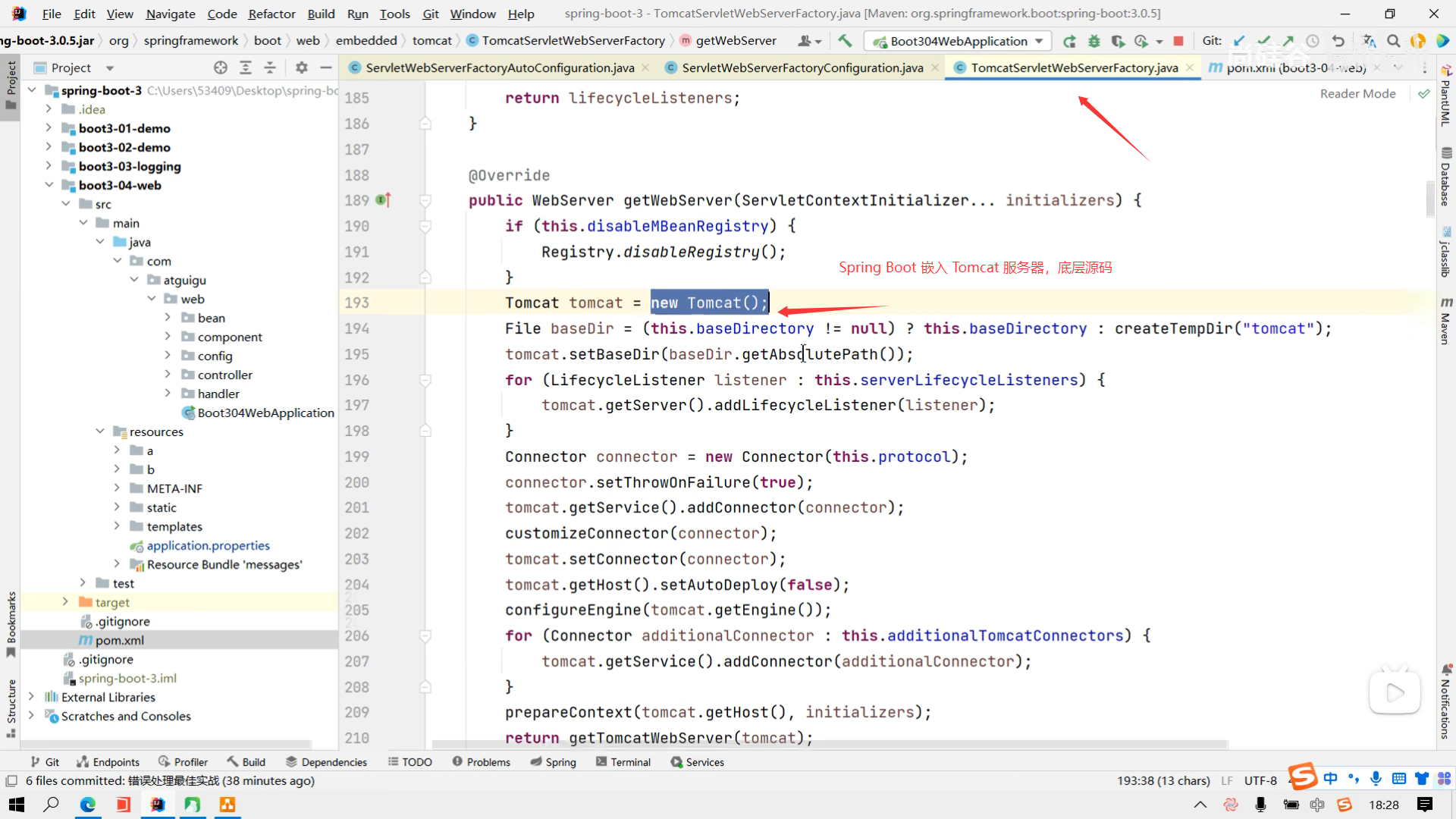Click the Git commit checkmark icon
The height and width of the screenshot is (819, 1456).
point(1263,41)
